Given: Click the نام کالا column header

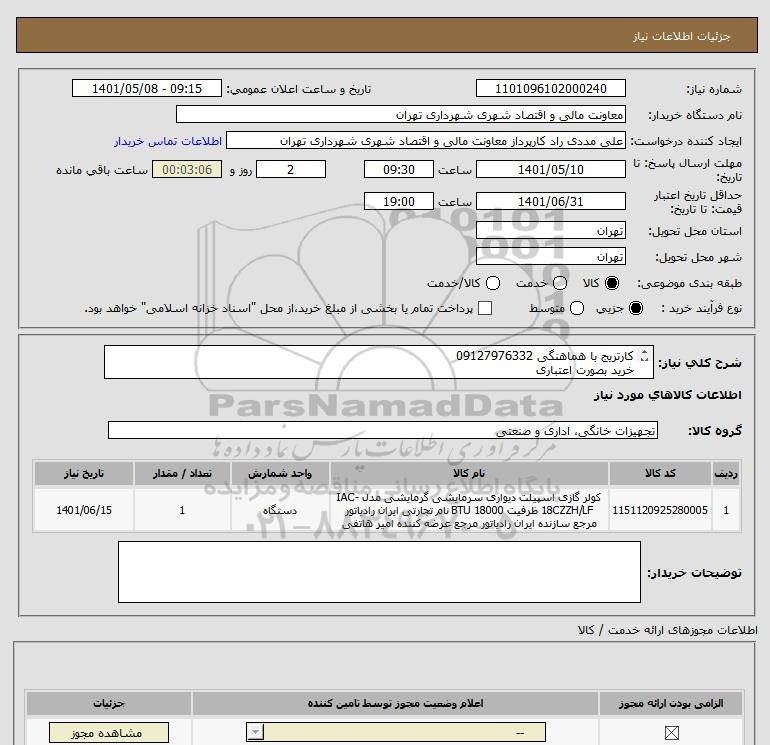Looking at the screenshot, I should coord(469,473).
